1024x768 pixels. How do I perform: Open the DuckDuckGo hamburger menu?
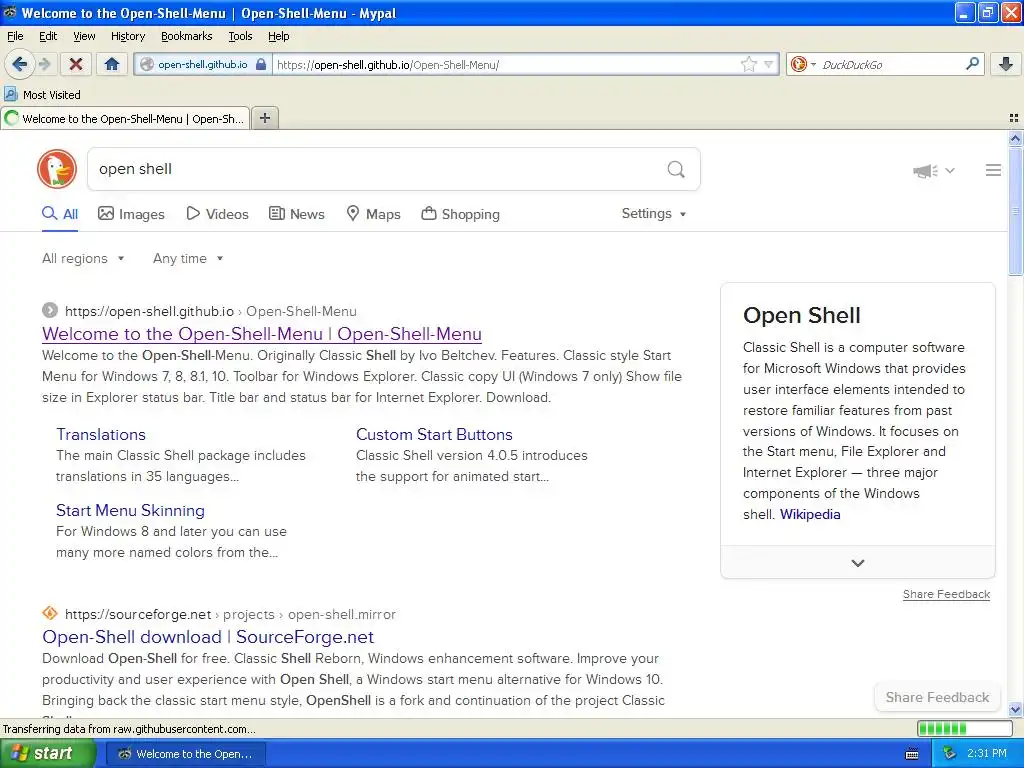click(993, 170)
